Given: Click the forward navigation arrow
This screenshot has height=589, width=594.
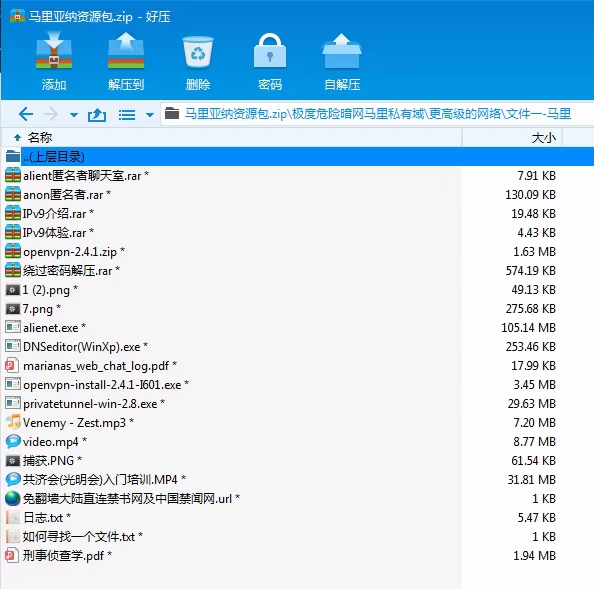Looking at the screenshot, I should coord(51,114).
